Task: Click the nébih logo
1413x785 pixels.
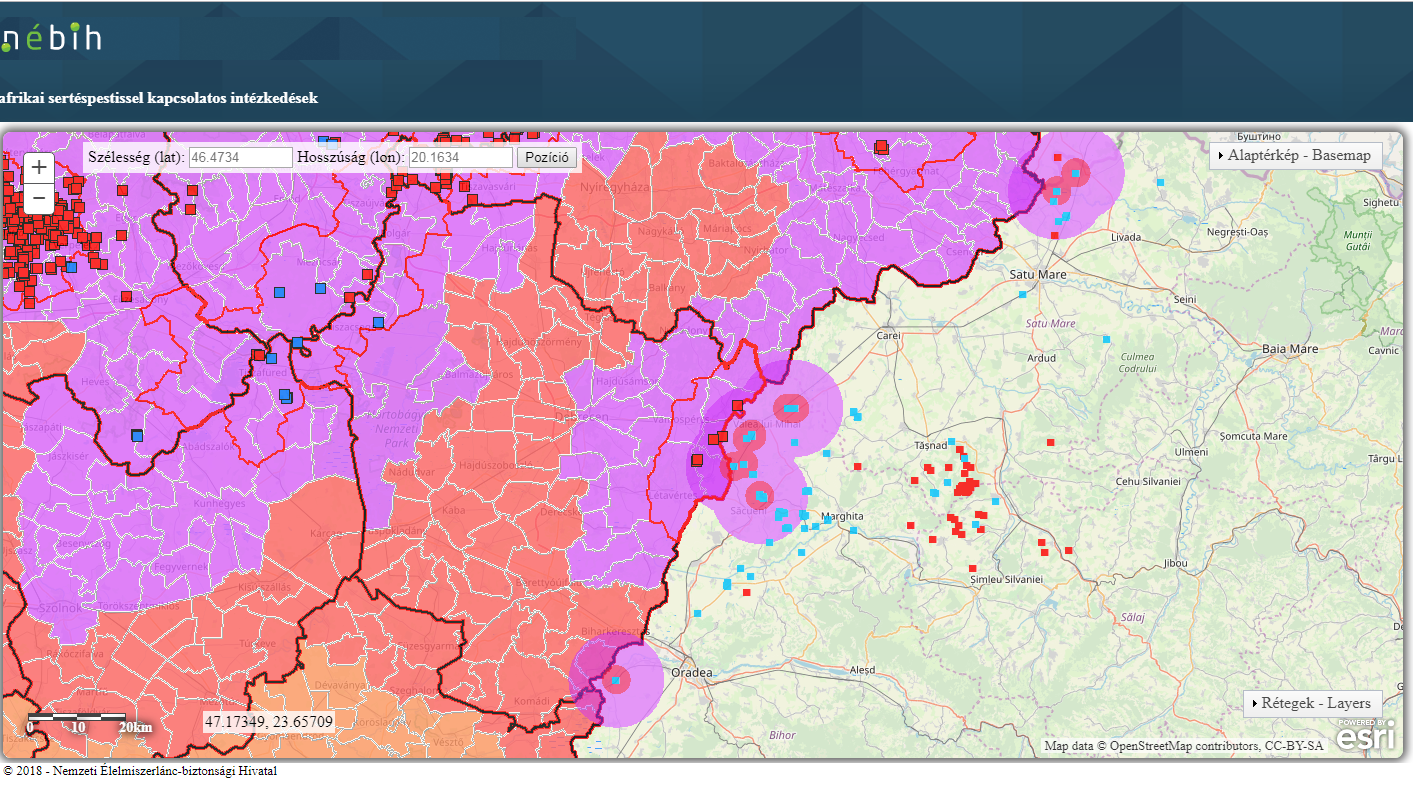Action: tap(52, 38)
